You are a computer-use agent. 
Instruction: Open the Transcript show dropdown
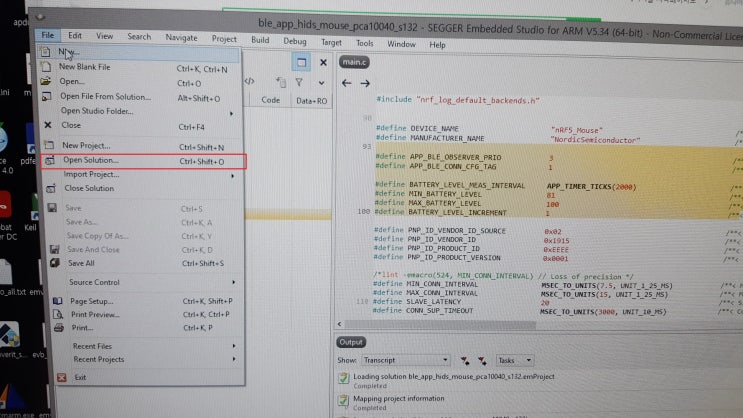(x=405, y=360)
